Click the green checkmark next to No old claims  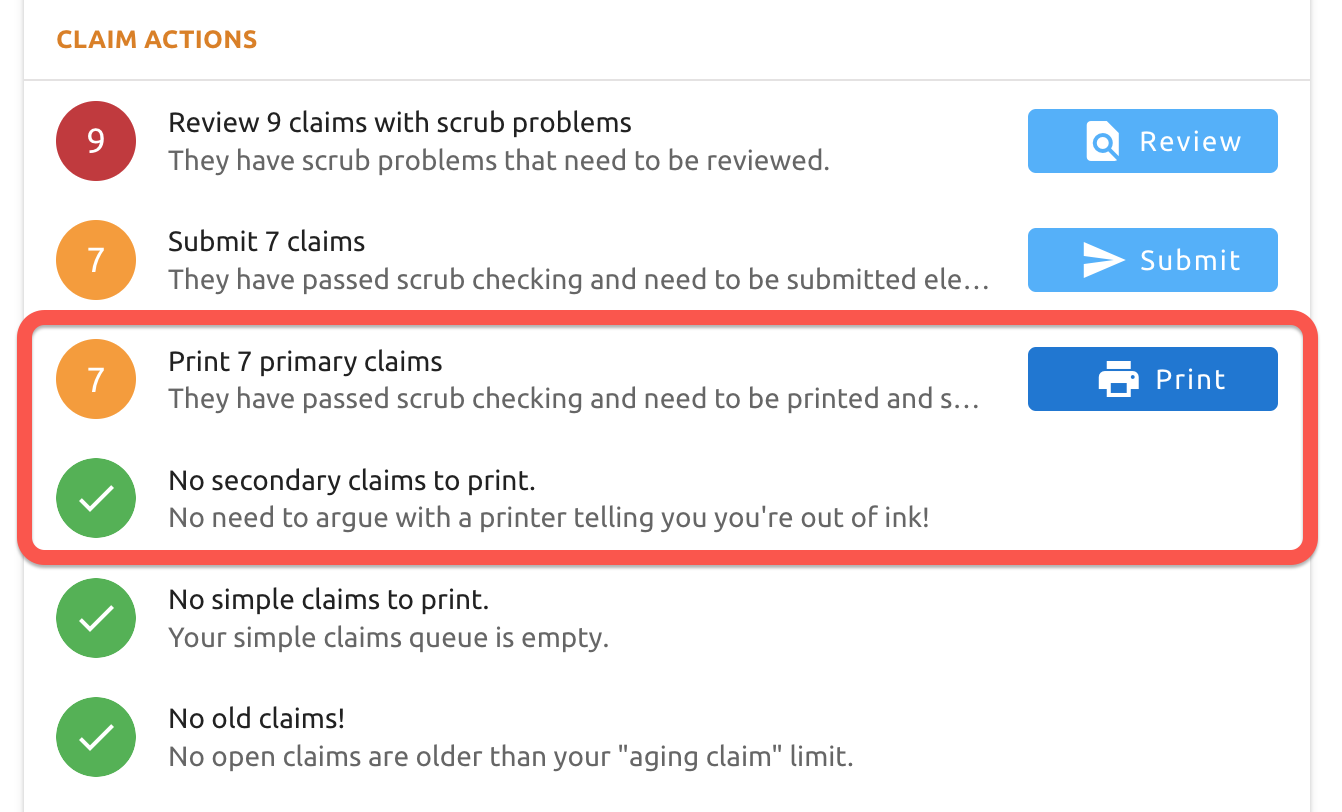coord(95,736)
